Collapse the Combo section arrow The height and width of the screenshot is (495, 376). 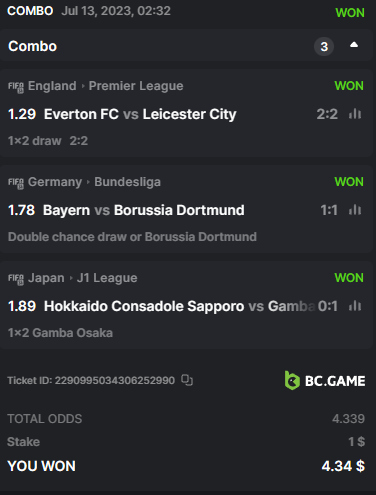point(354,45)
